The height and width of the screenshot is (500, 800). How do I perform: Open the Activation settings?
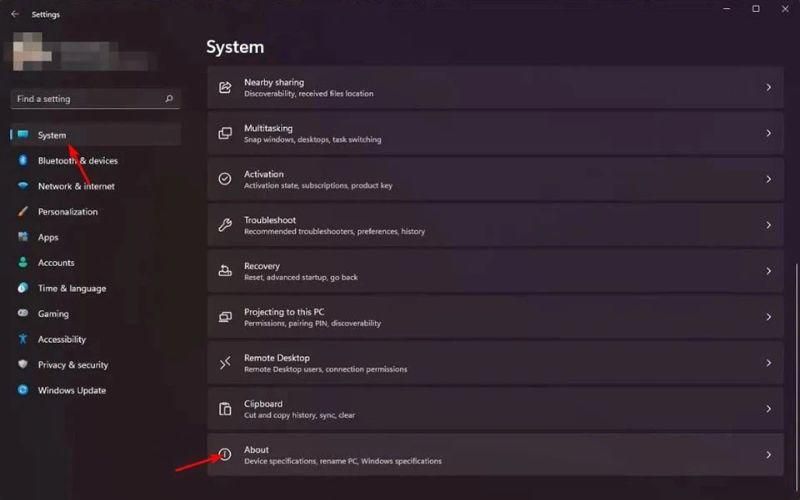pyautogui.click(x=495, y=179)
